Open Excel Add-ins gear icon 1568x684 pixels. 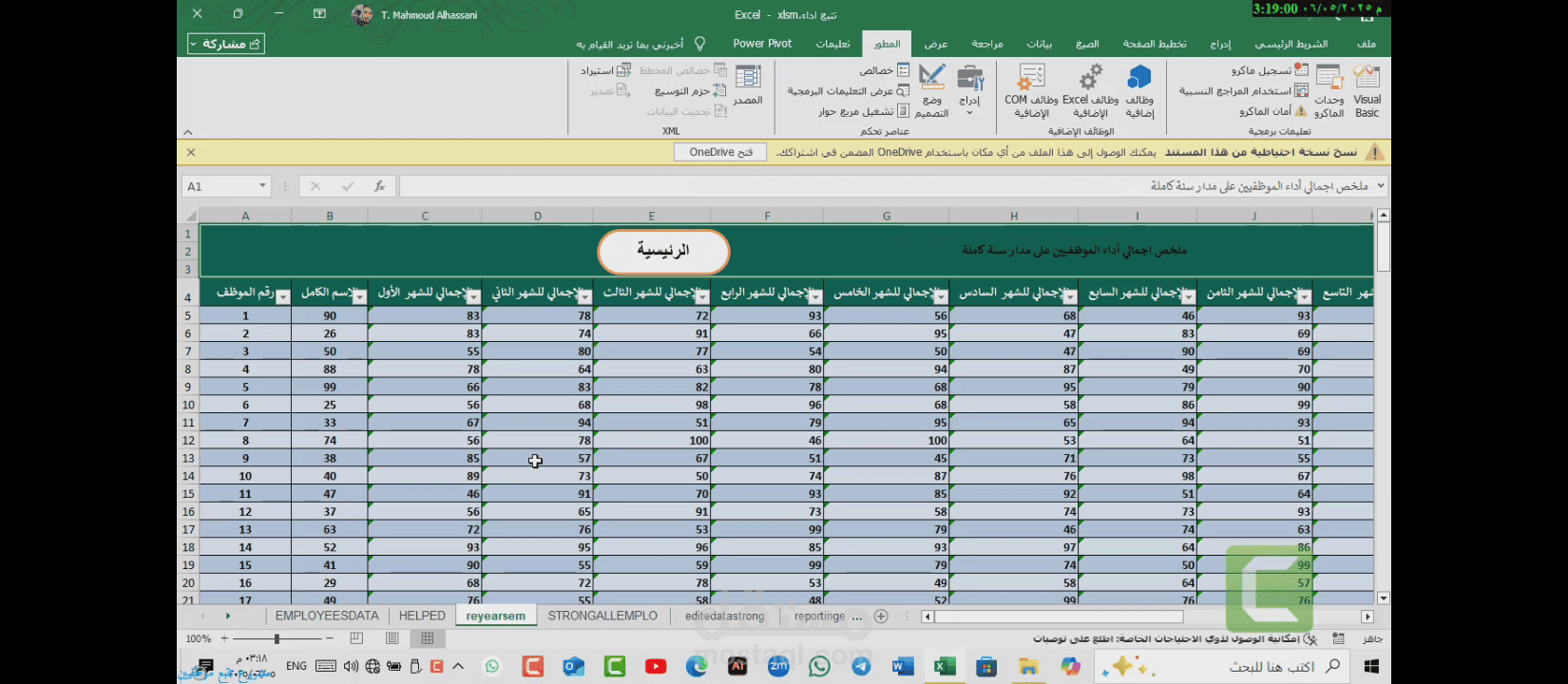pyautogui.click(x=1090, y=92)
